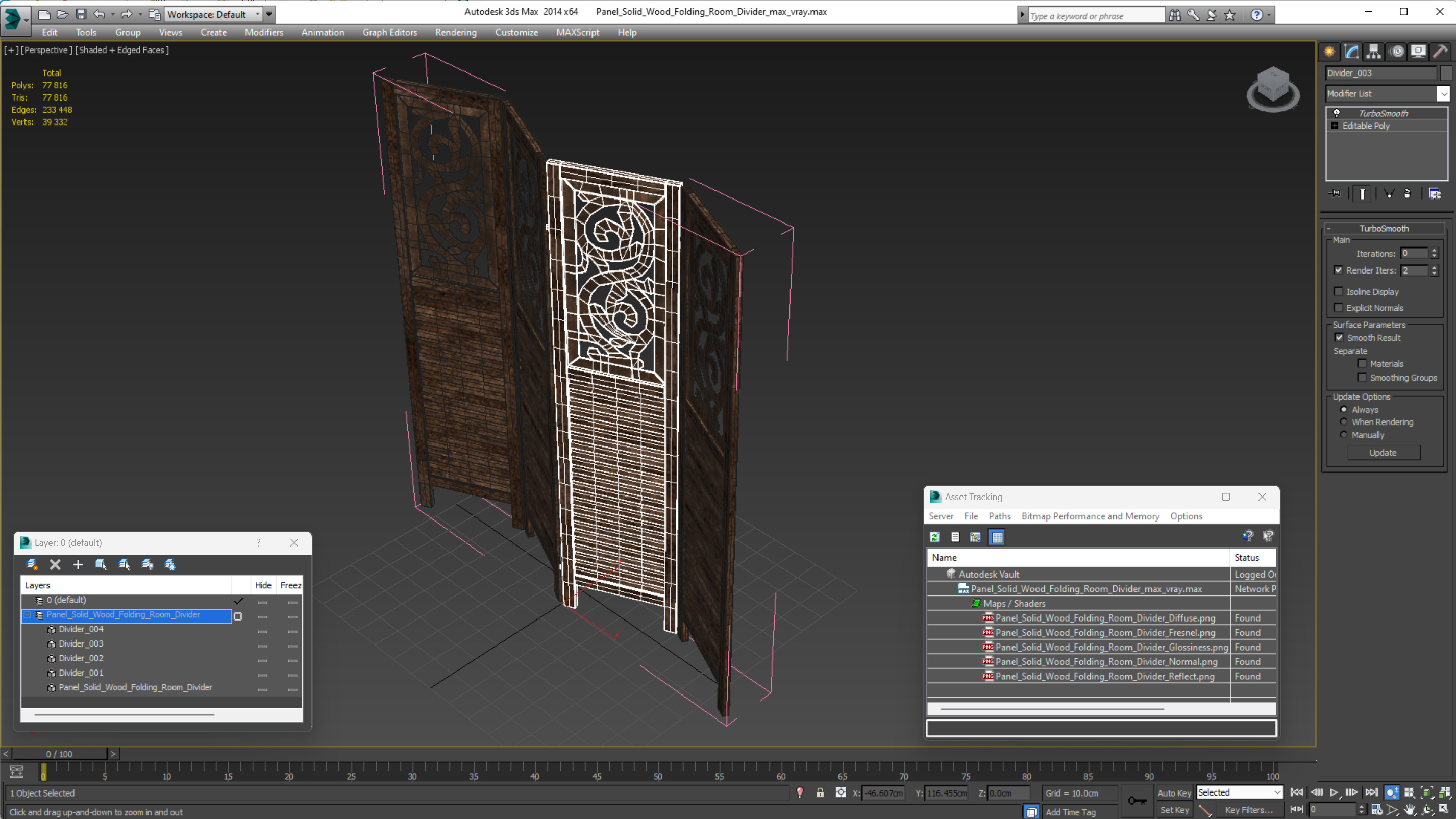Select the Manually update option
Viewport: 1456px width, 819px height.
pos(1344,435)
